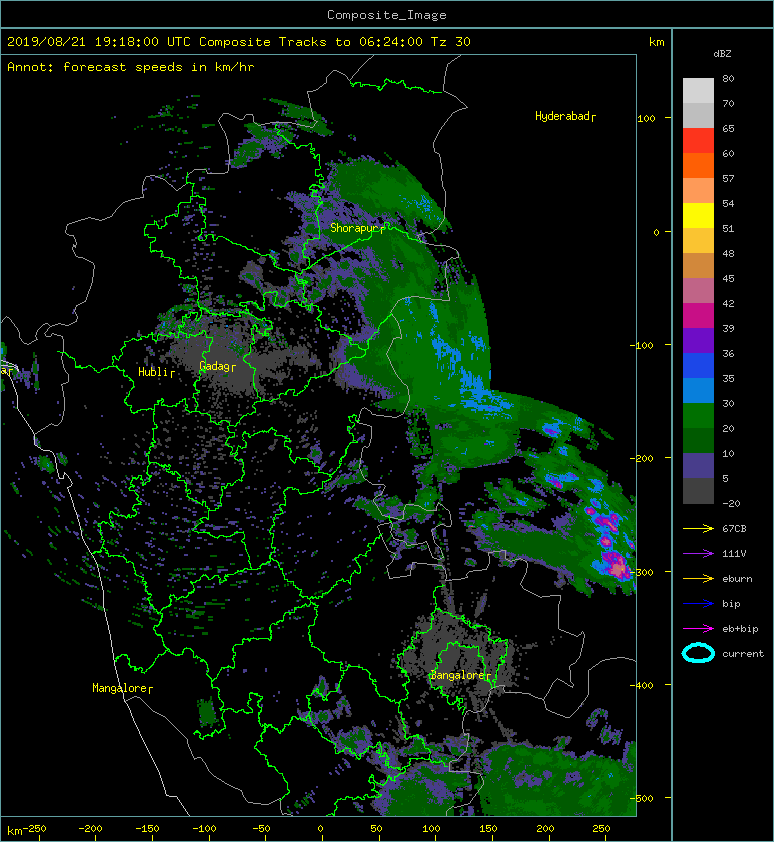Screen dimensions: 774x842
Task: Click the white 80 dBZ color swatch
Action: click(698, 91)
